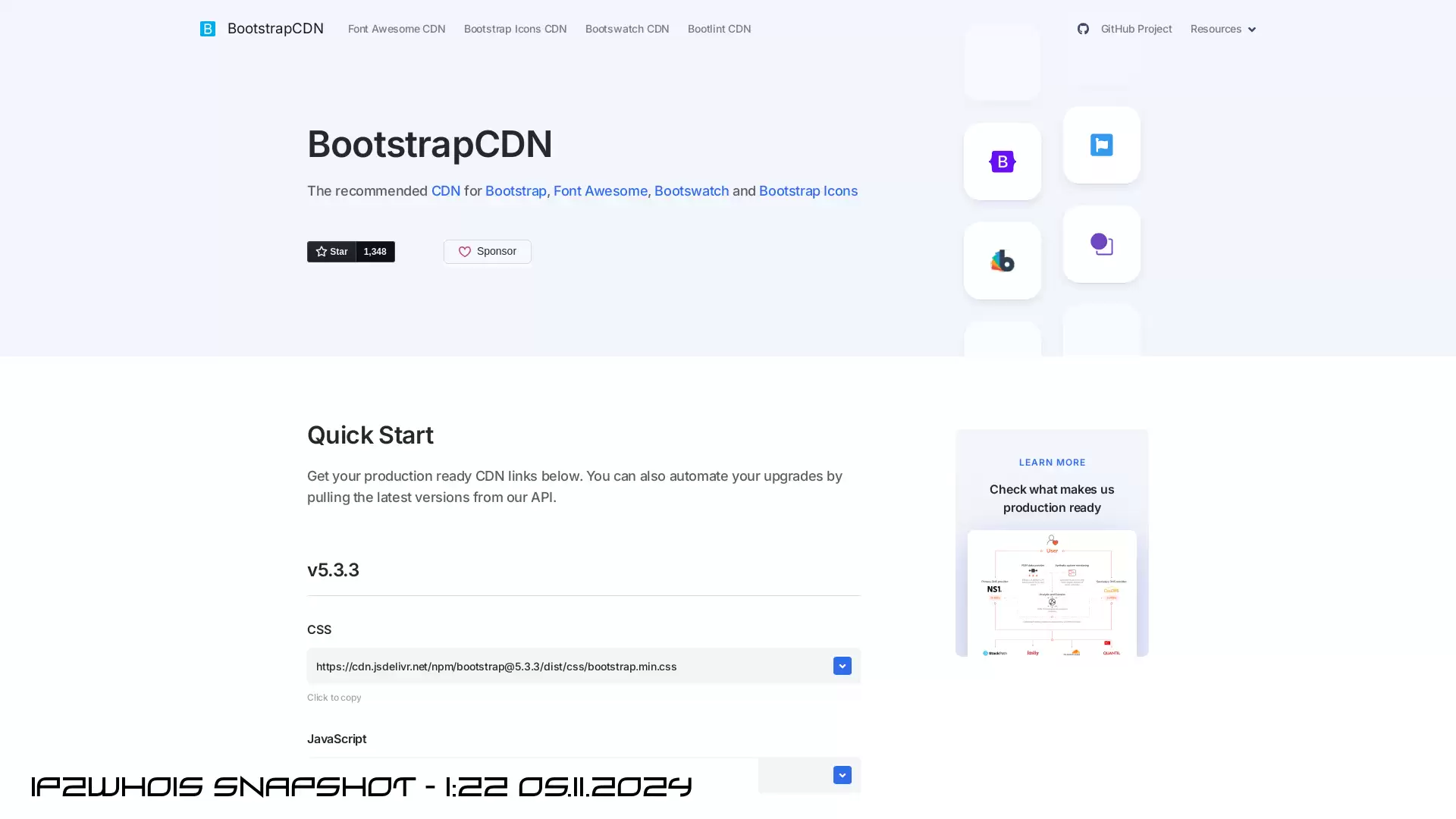Click the Sponsor button
Viewport: 1456px width, 819px height.
[488, 252]
